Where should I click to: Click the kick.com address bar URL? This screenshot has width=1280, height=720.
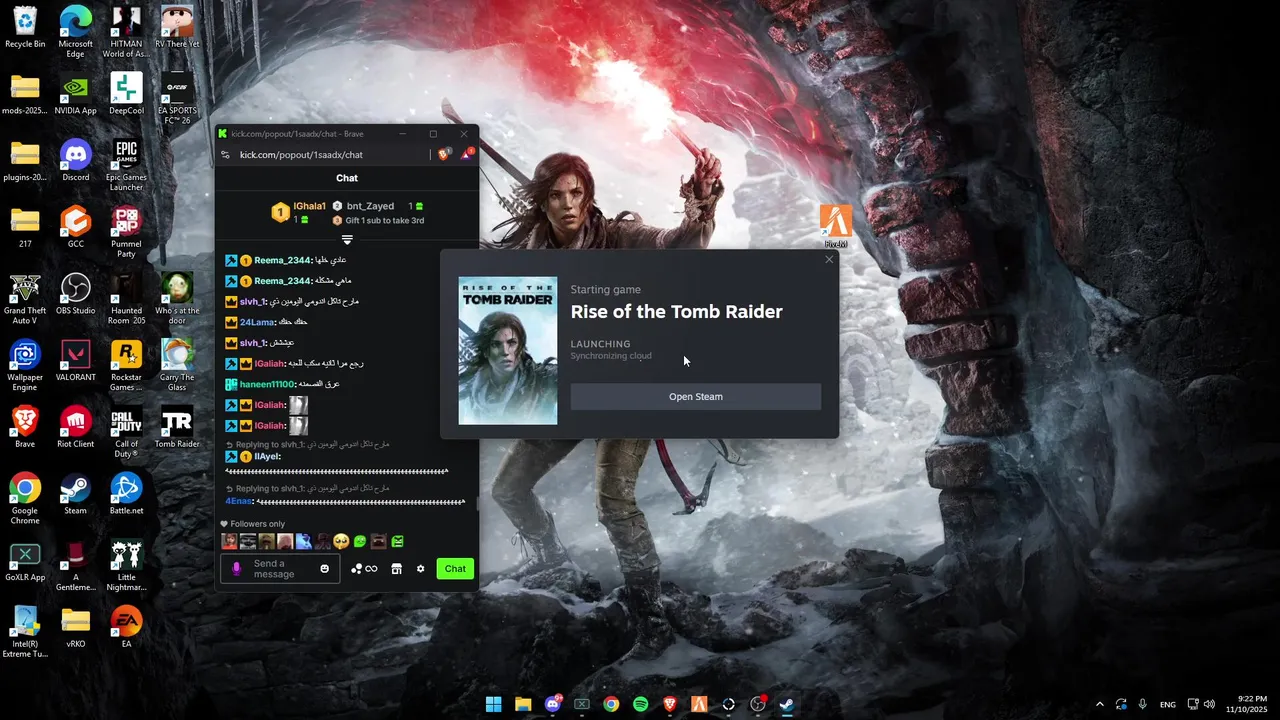(x=301, y=155)
